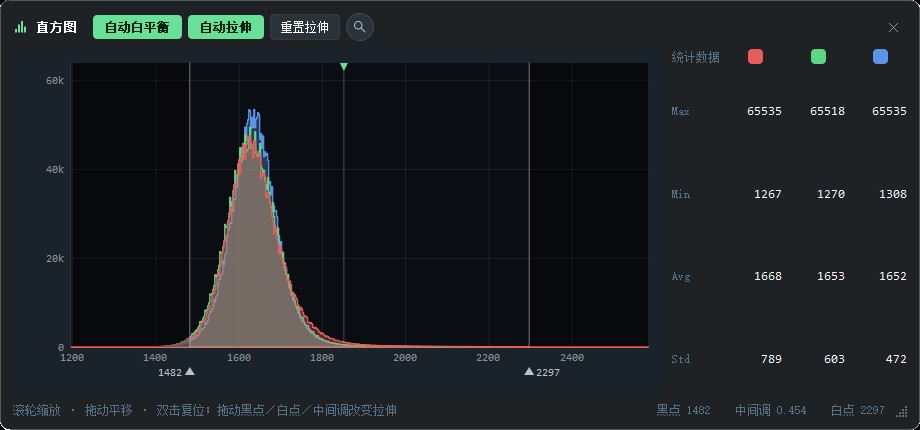The width and height of the screenshot is (920, 430).
Task: Click the blue Std value 472
Action: pyautogui.click(x=897, y=359)
